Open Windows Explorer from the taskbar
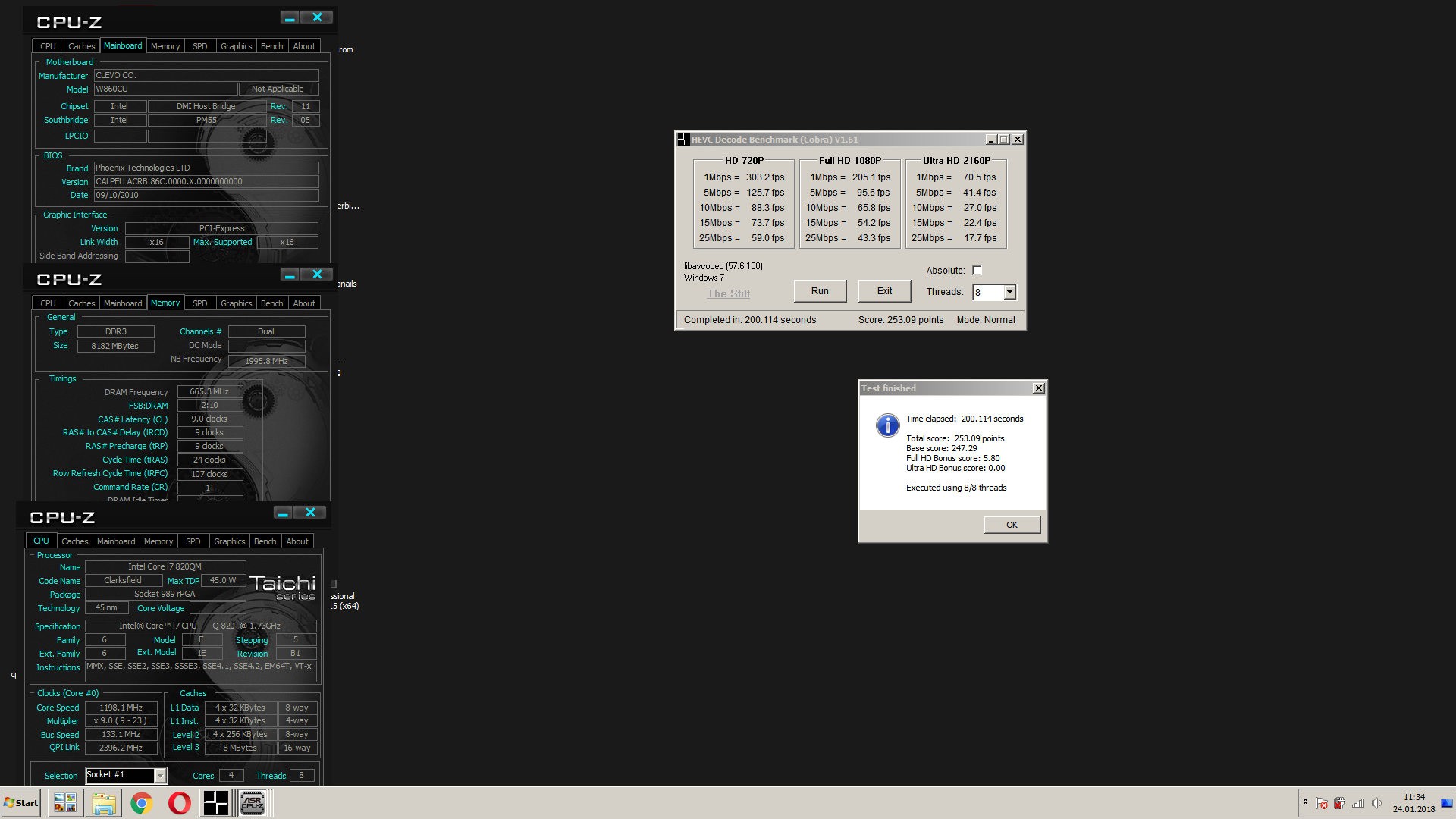The image size is (1456, 819). [x=104, y=803]
